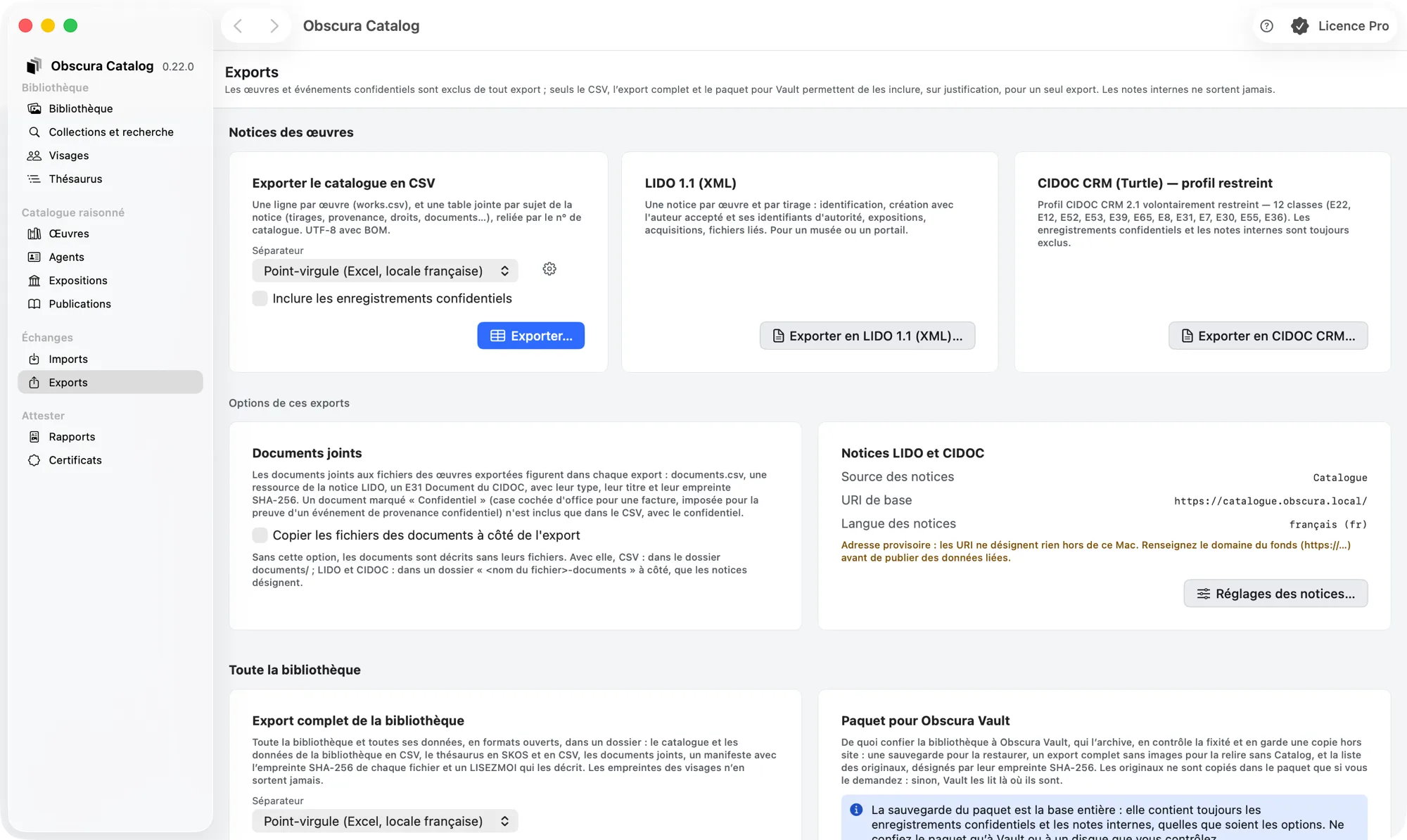Open CSV export settings gear icon
This screenshot has height=840, width=1407.
549,269
